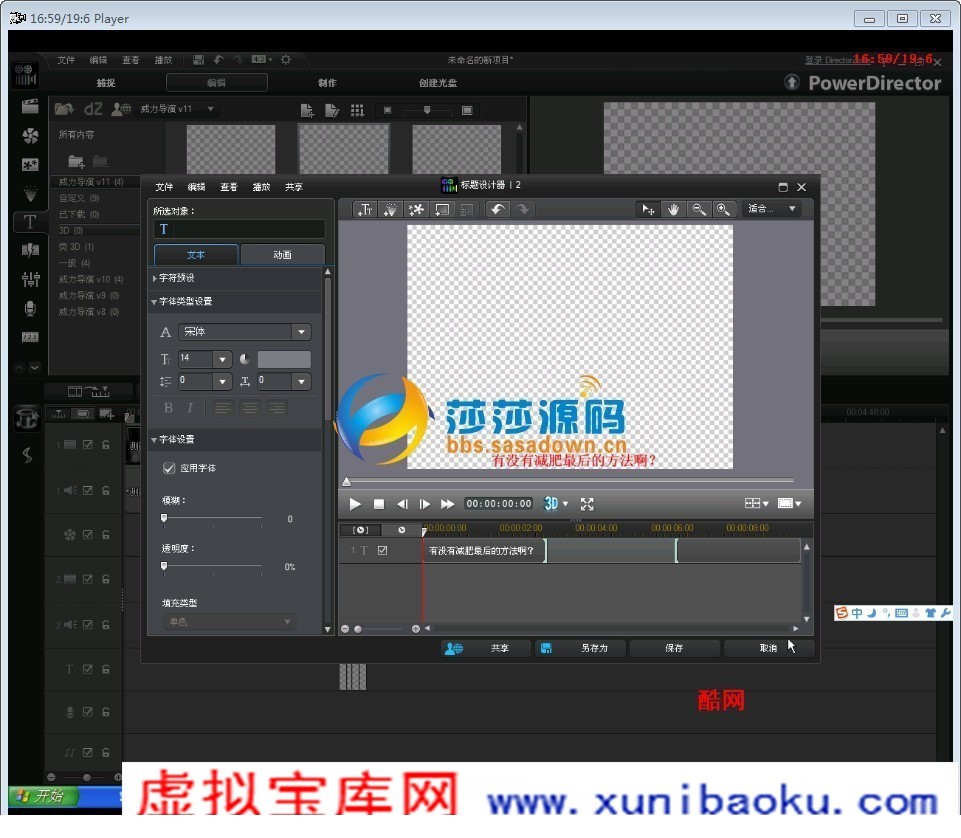Open the 适合 zoom fit dropdown
961x838 pixels.
coord(772,209)
